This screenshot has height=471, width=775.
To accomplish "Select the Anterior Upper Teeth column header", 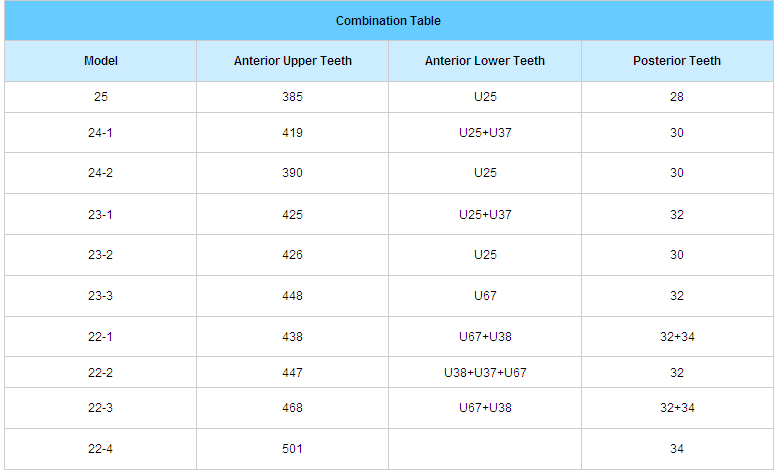I will click(x=293, y=61).
